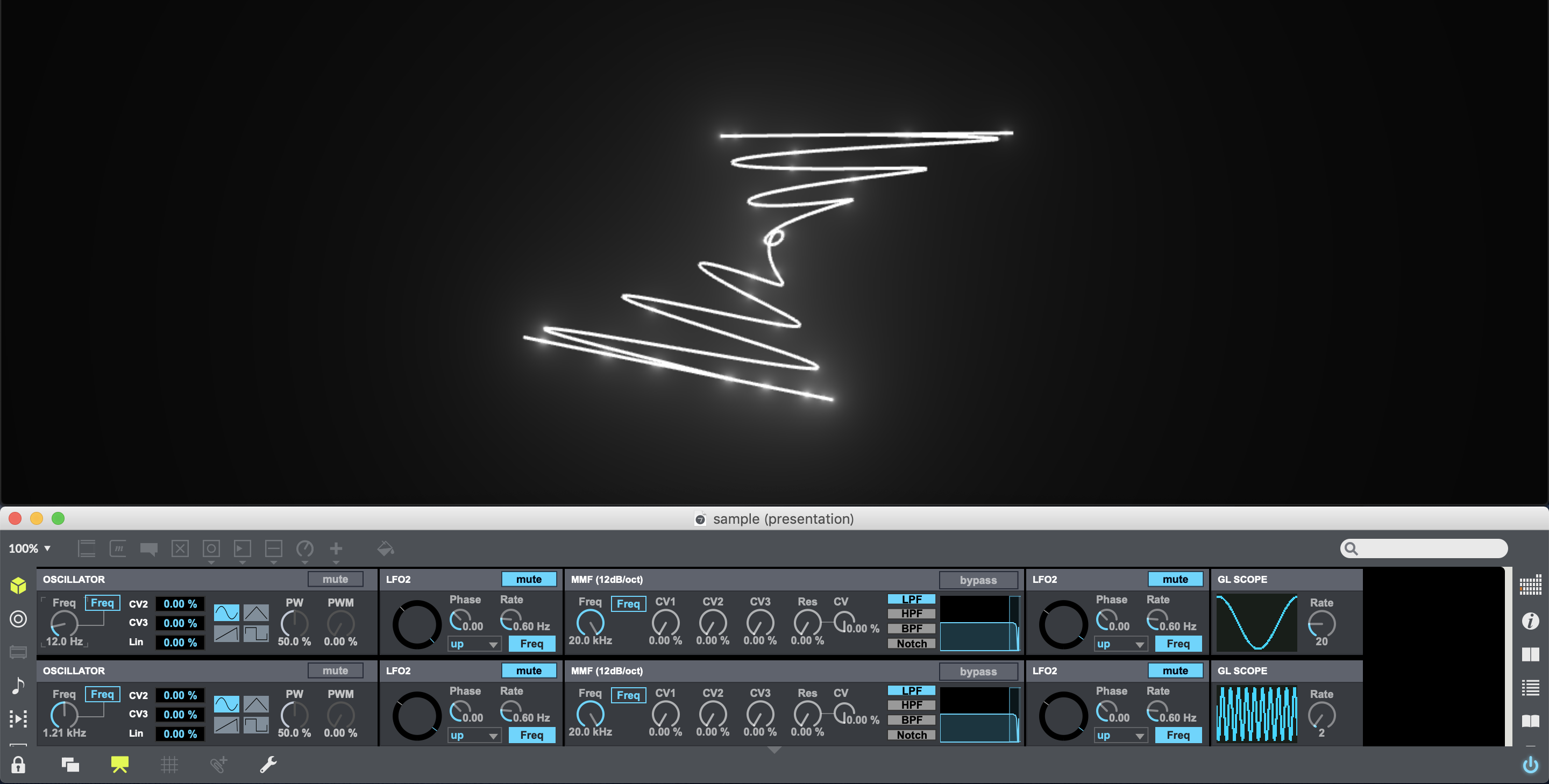1549x784 pixels.
Task: Open the Object palette cube icon
Action: coord(18,585)
